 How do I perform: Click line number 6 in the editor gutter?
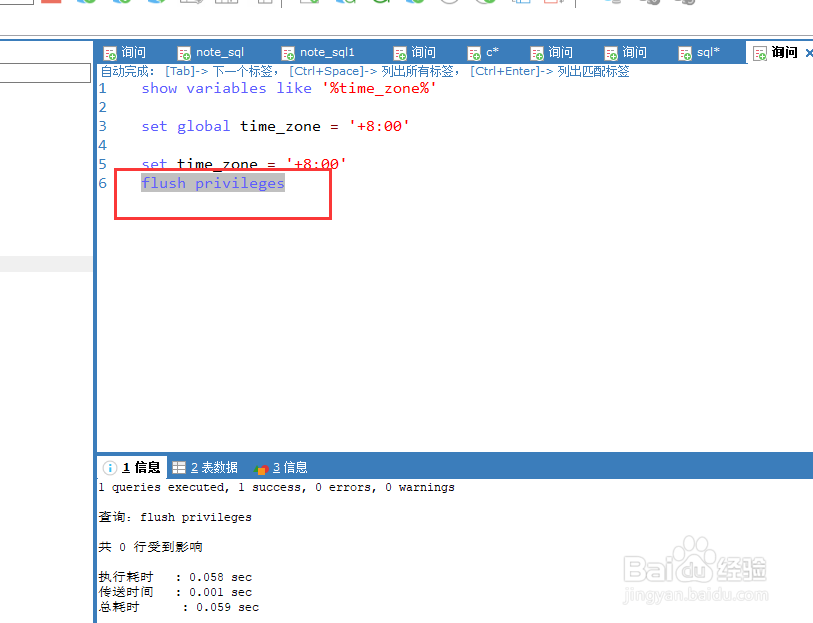102,182
